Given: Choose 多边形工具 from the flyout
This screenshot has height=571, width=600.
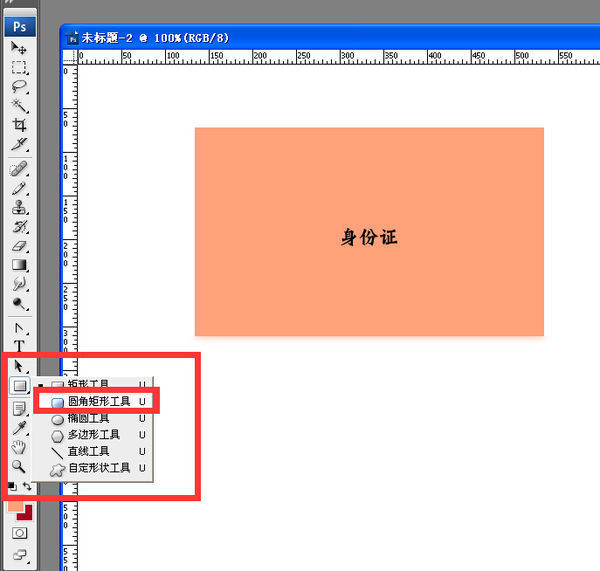Looking at the screenshot, I should tap(93, 435).
